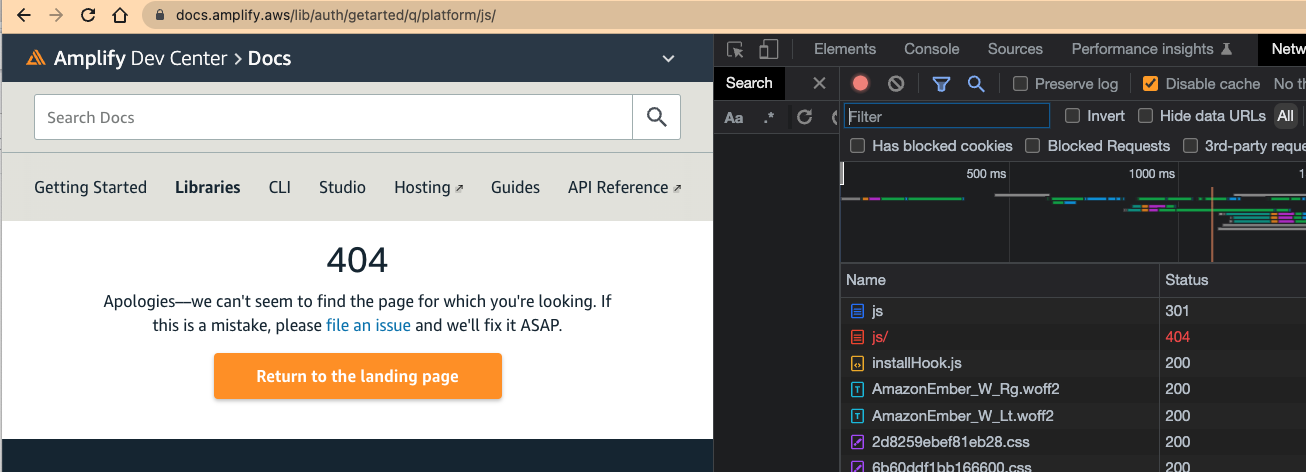
Task: Select AmazonEmber_W_Lt.woff2 request
Action: [1073, 415]
